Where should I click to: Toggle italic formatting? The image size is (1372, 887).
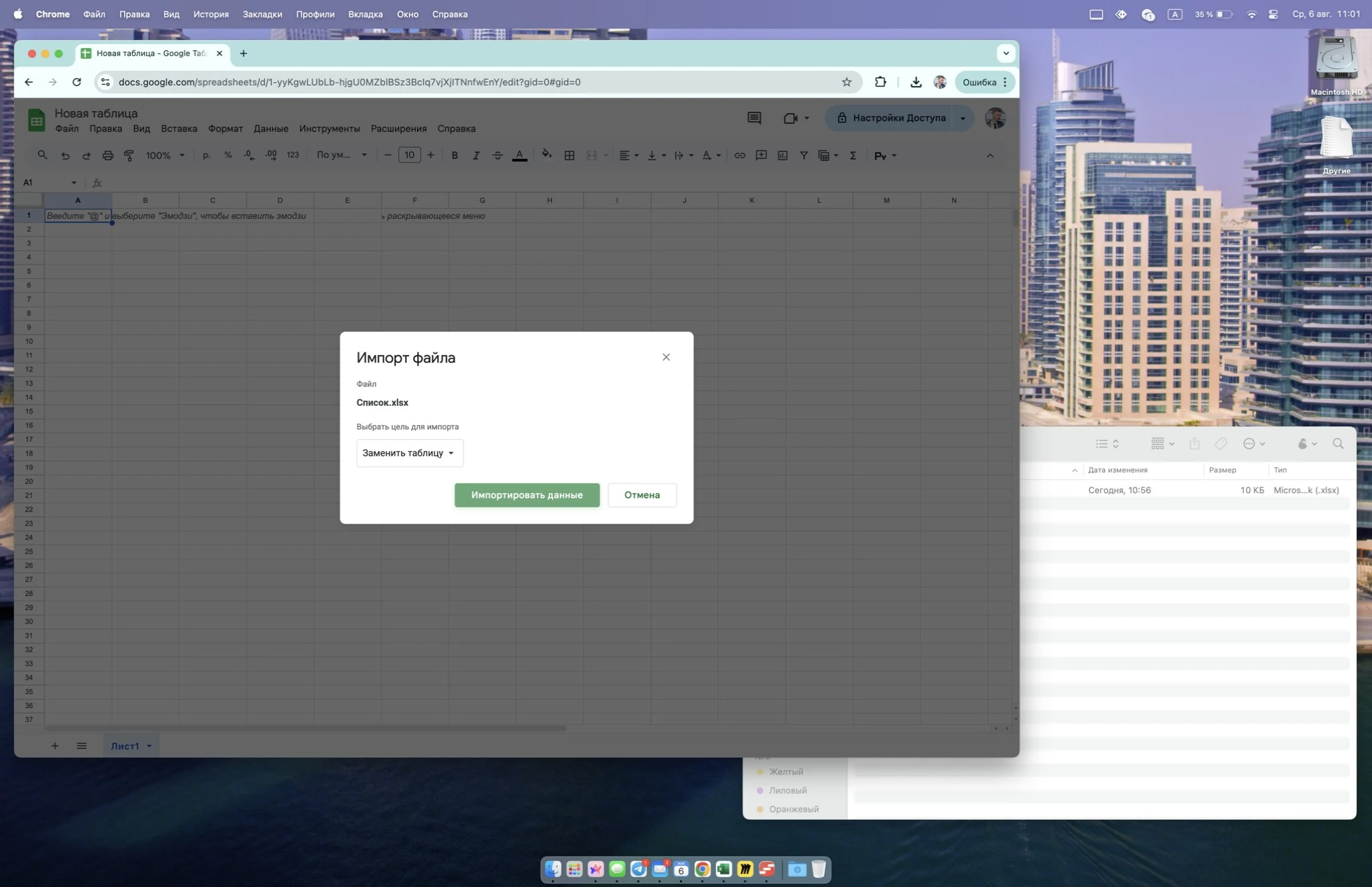[x=476, y=155]
